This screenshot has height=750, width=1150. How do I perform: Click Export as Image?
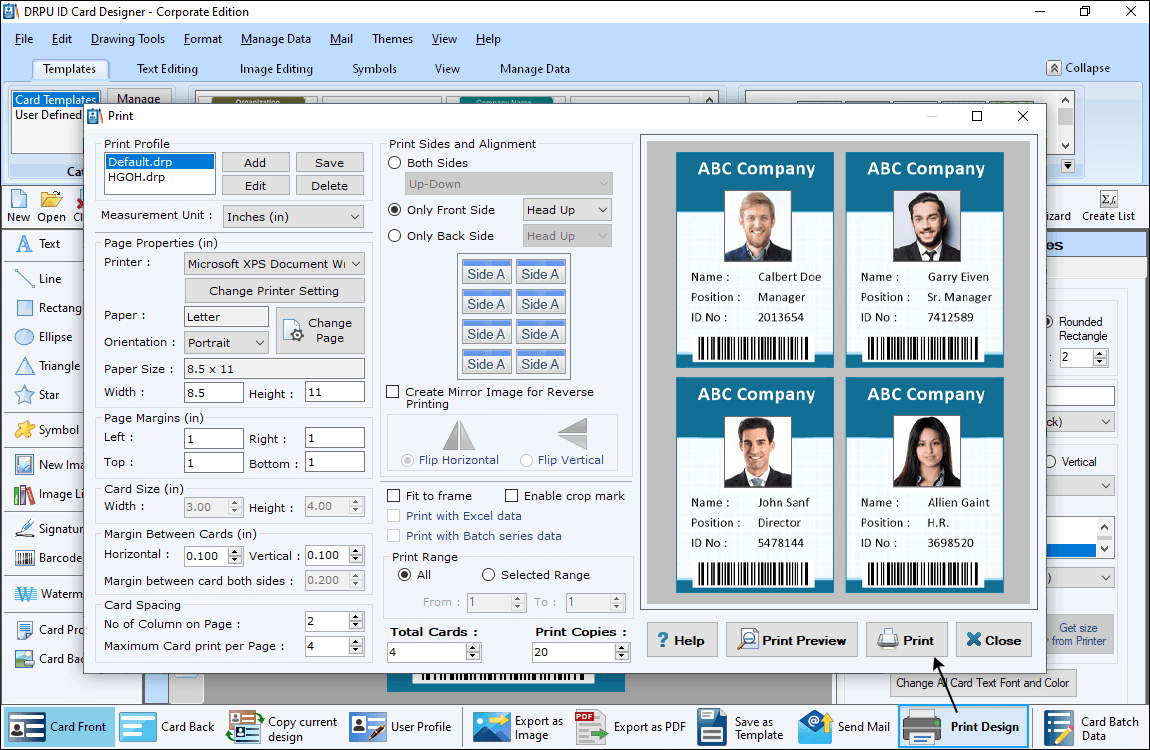519,727
